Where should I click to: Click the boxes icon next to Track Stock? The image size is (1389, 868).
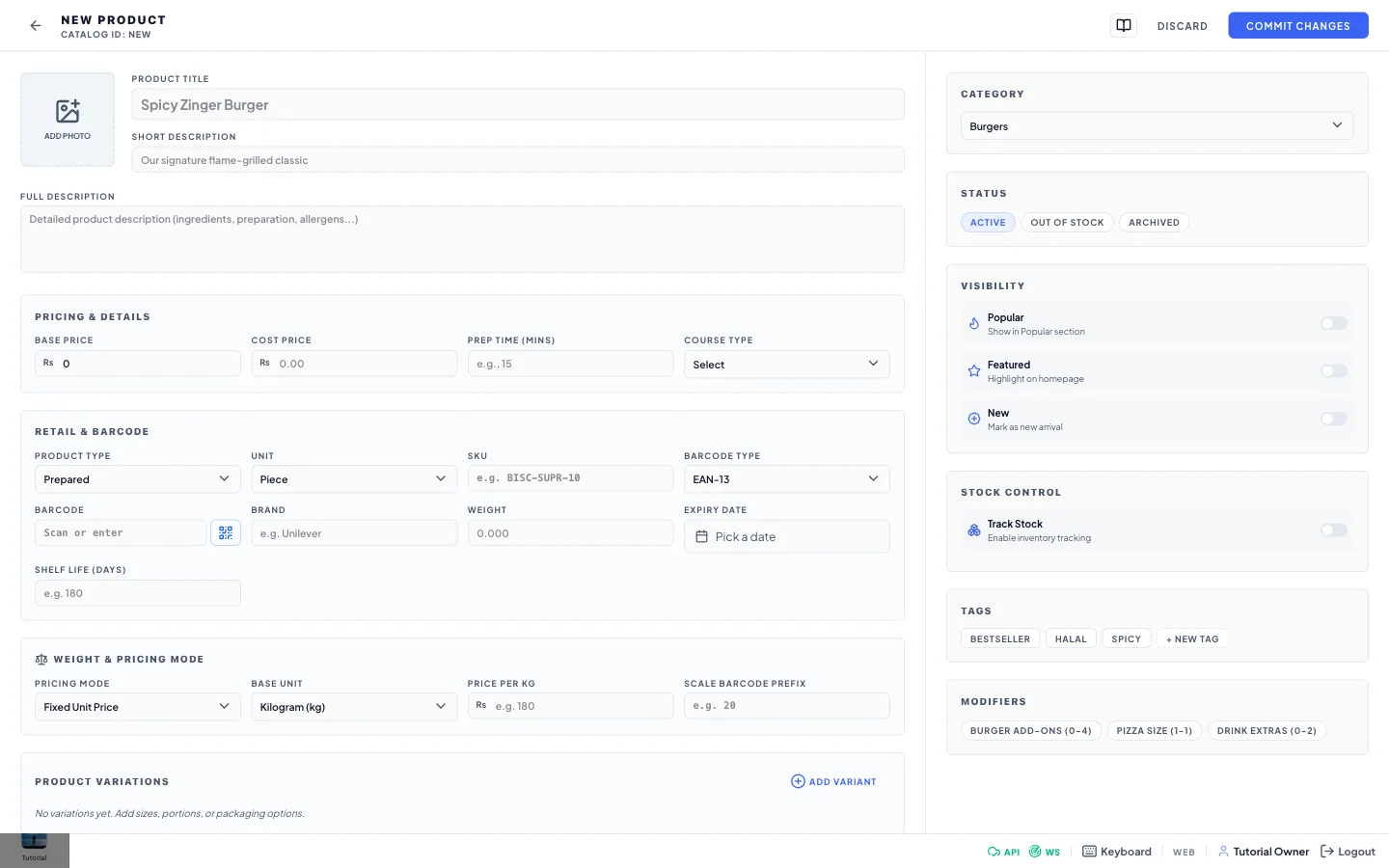click(x=974, y=530)
